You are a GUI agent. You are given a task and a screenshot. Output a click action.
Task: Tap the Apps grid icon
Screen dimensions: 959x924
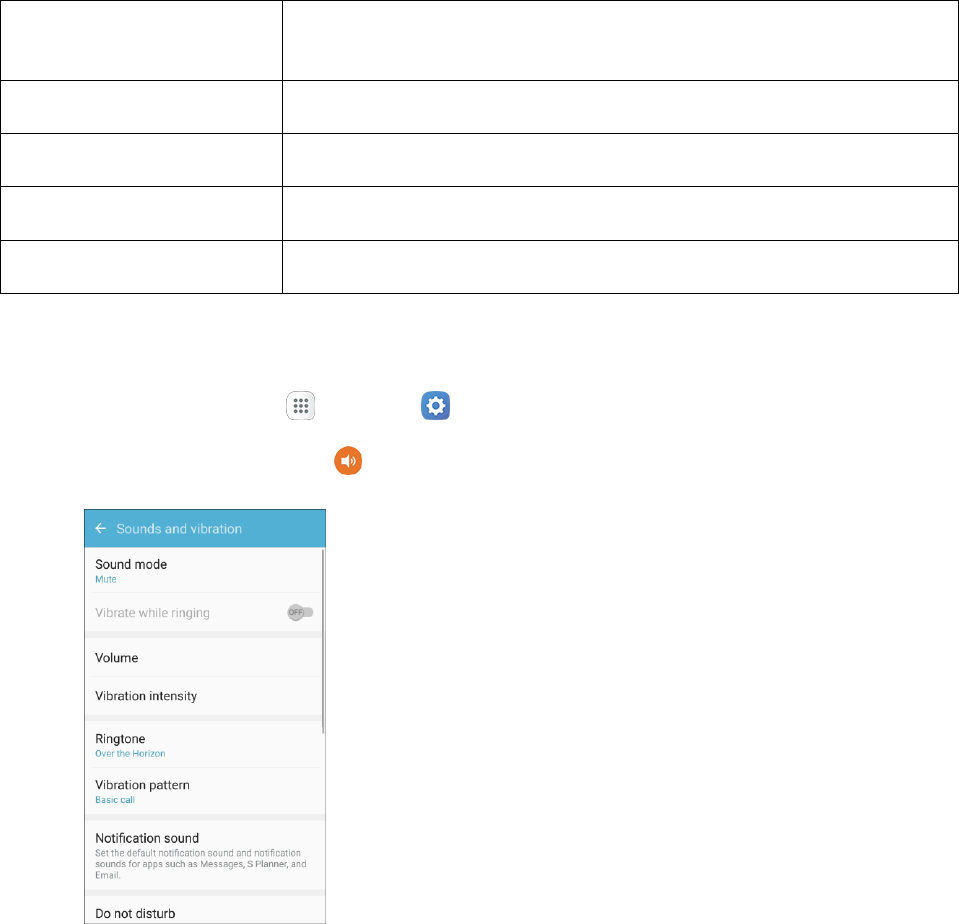(x=300, y=405)
